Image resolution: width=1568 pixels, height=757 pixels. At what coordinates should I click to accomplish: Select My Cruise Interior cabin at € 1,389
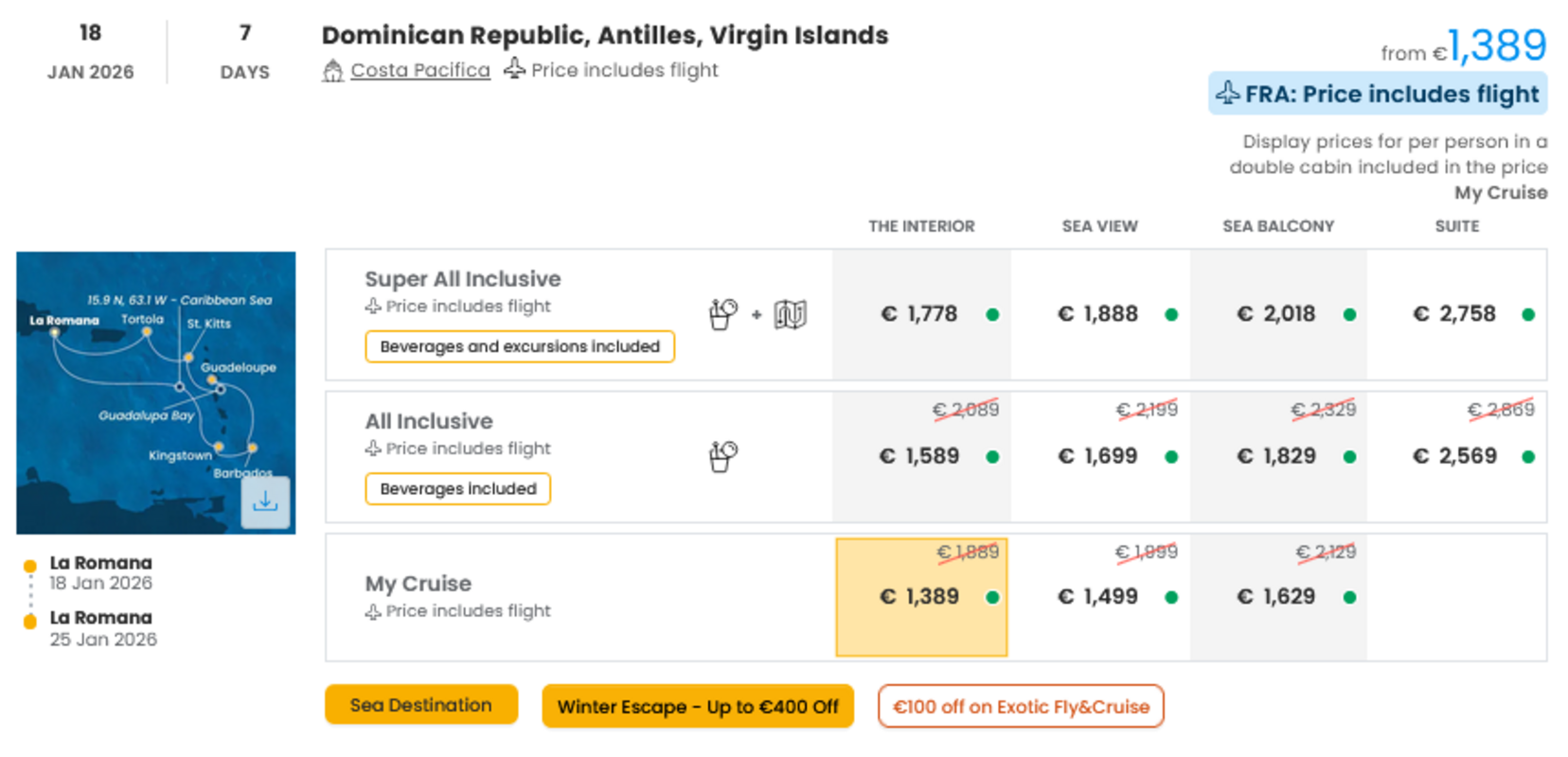tap(921, 597)
